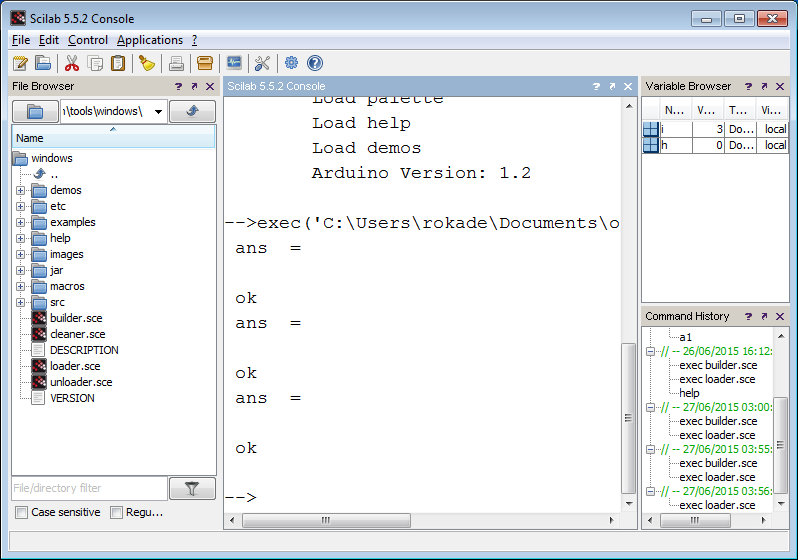
Task: Expand the src folder
Action: click(x=20, y=302)
